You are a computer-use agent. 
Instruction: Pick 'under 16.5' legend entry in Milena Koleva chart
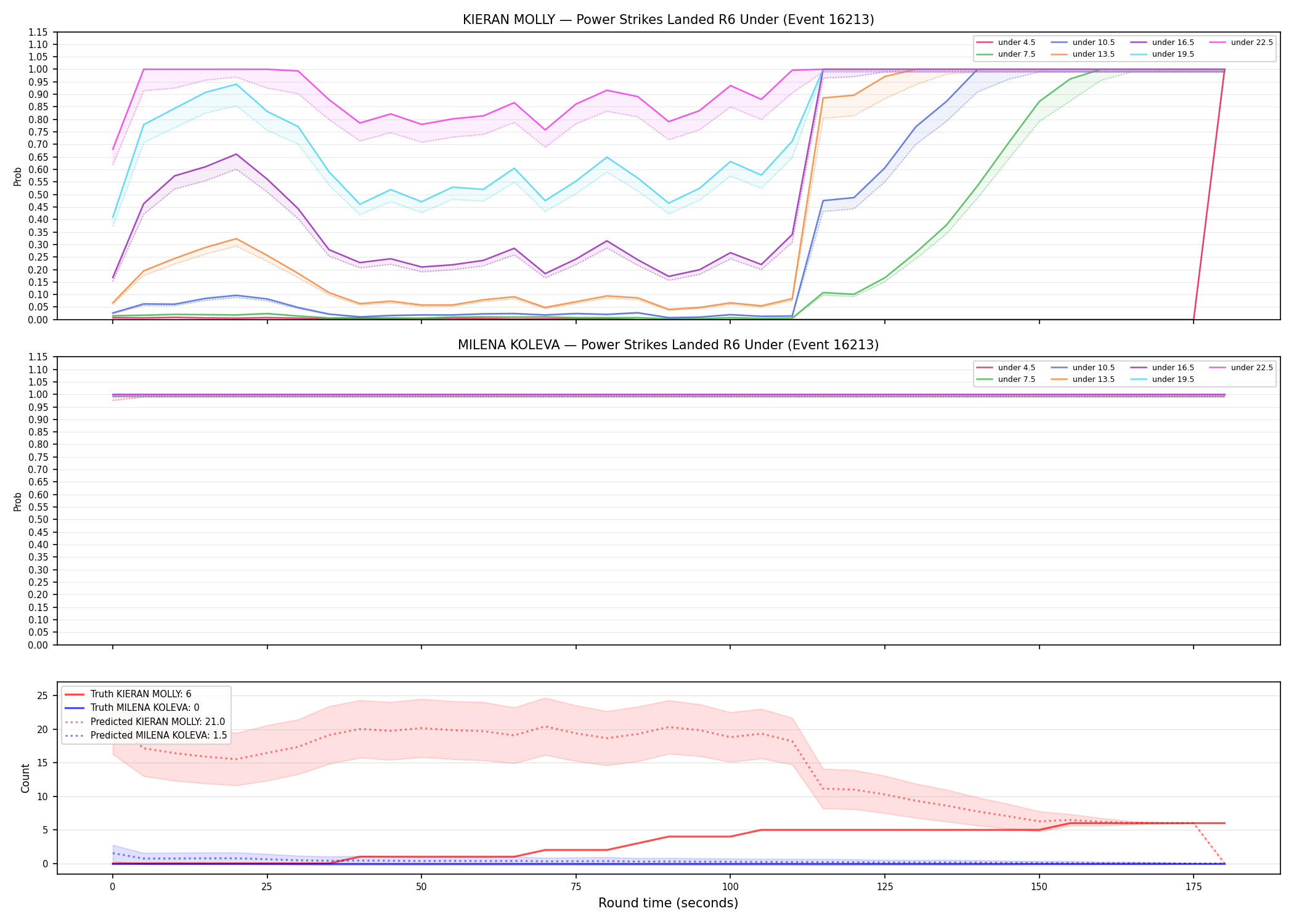(1163, 368)
